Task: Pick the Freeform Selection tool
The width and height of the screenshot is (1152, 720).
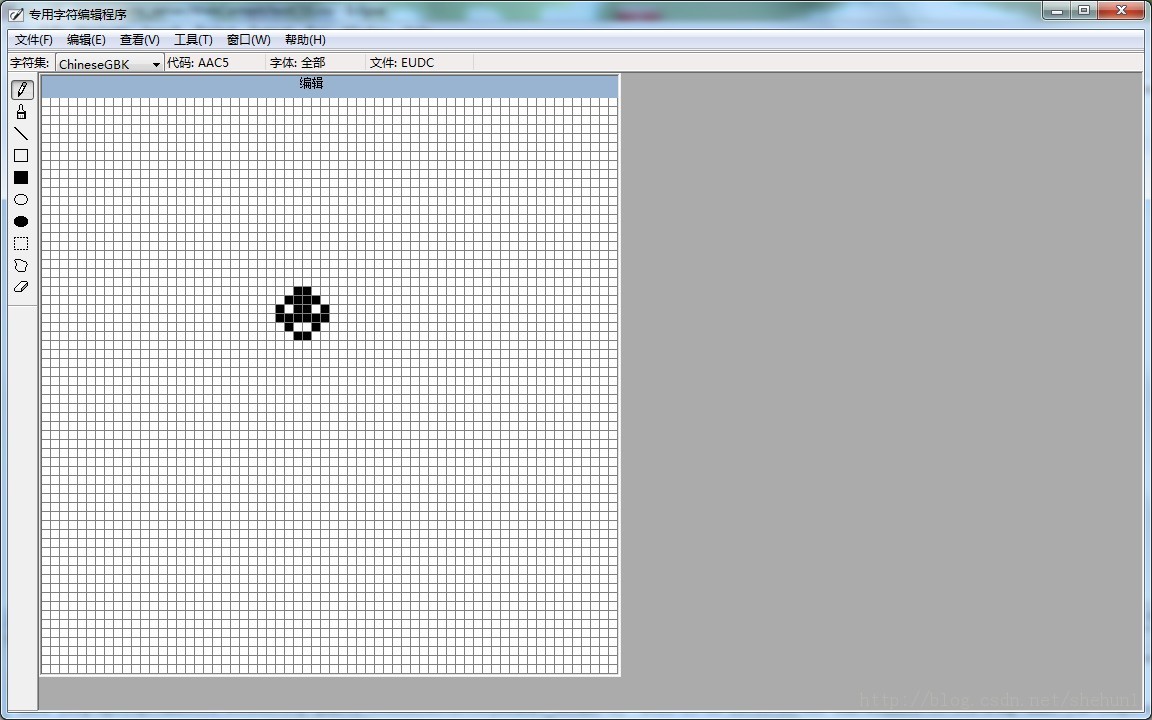Action: (21, 266)
